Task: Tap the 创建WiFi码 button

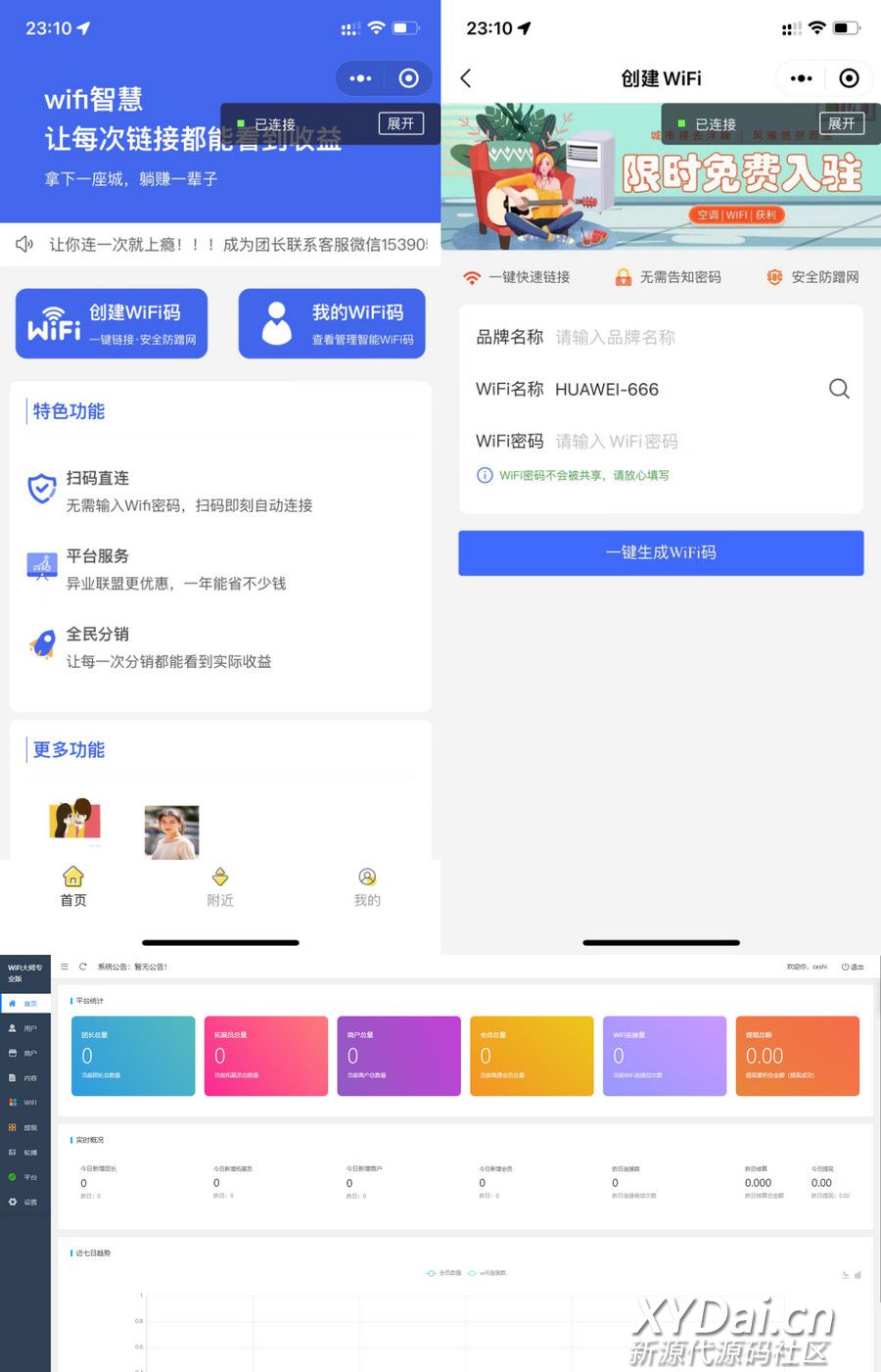Action: click(x=112, y=324)
